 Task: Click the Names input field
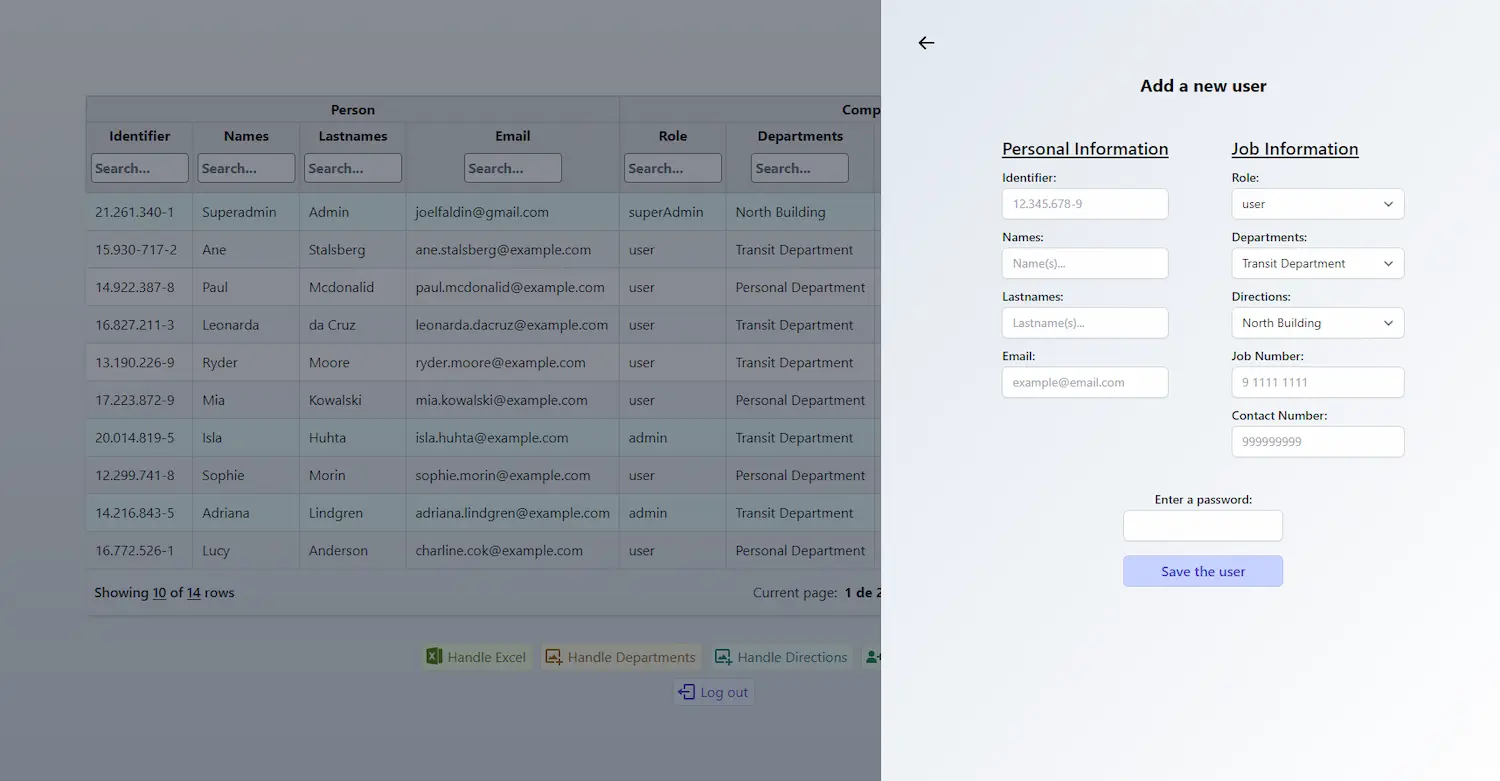[x=1085, y=263]
